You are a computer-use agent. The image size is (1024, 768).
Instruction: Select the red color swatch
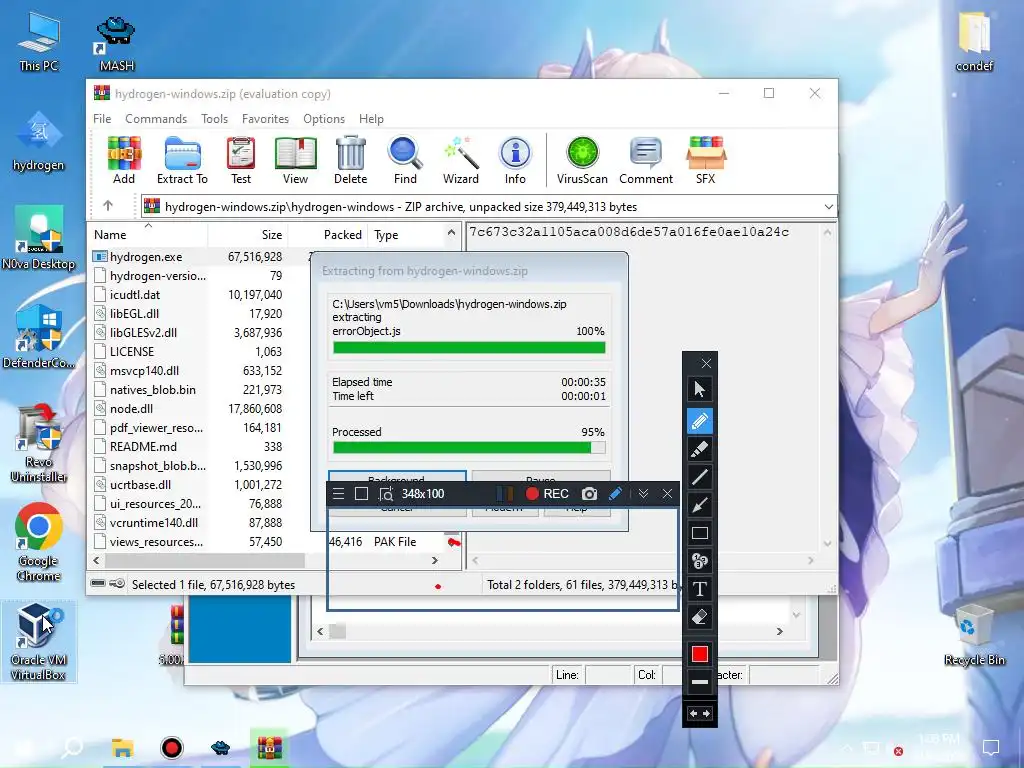click(x=699, y=654)
